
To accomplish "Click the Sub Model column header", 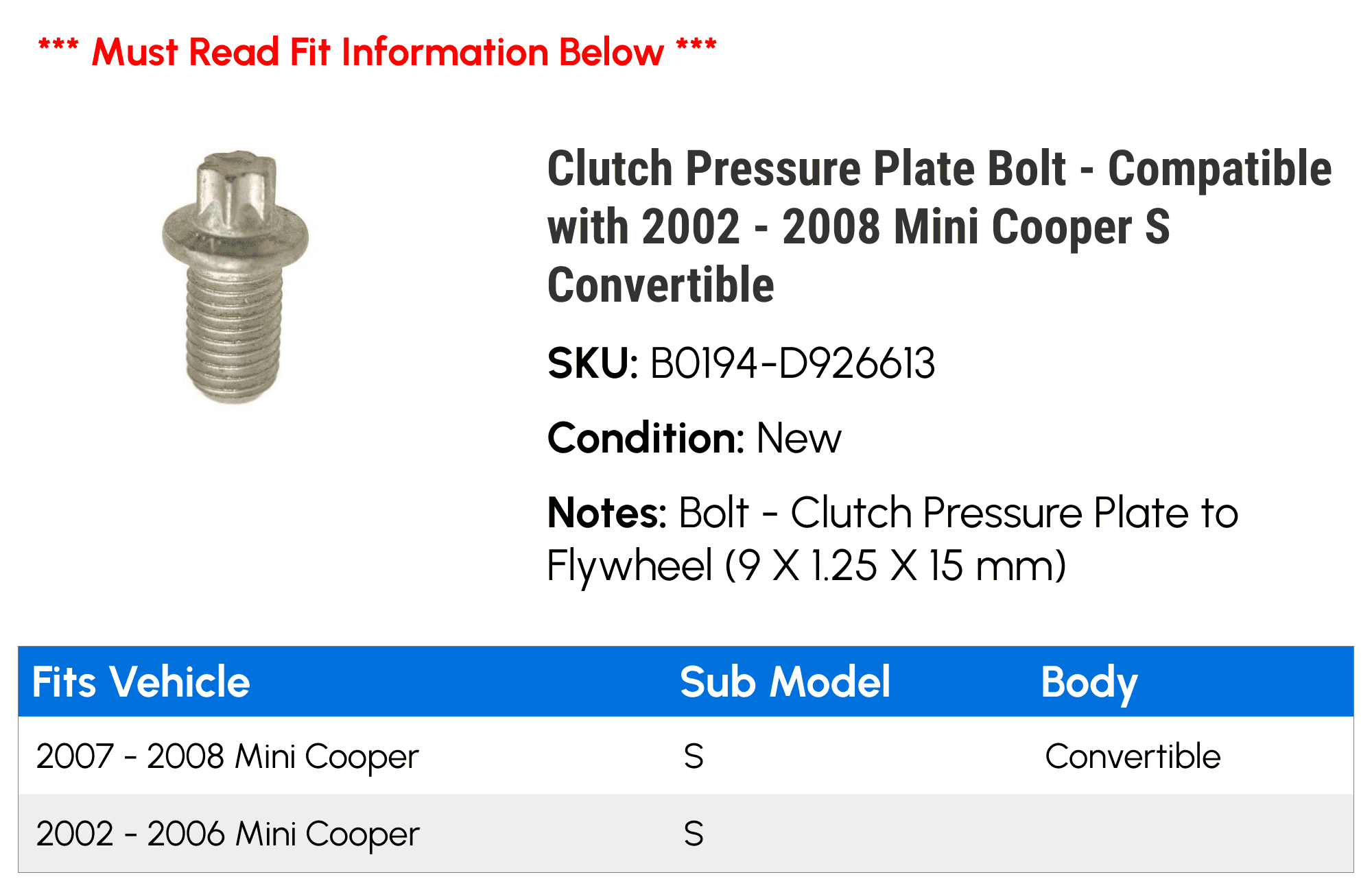I will tap(785, 682).
